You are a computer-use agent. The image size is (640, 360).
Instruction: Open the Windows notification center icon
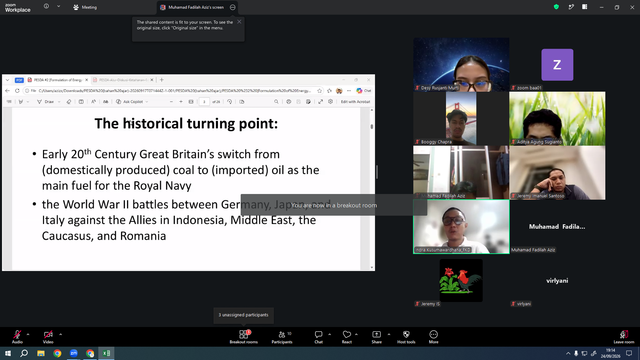click(629, 353)
